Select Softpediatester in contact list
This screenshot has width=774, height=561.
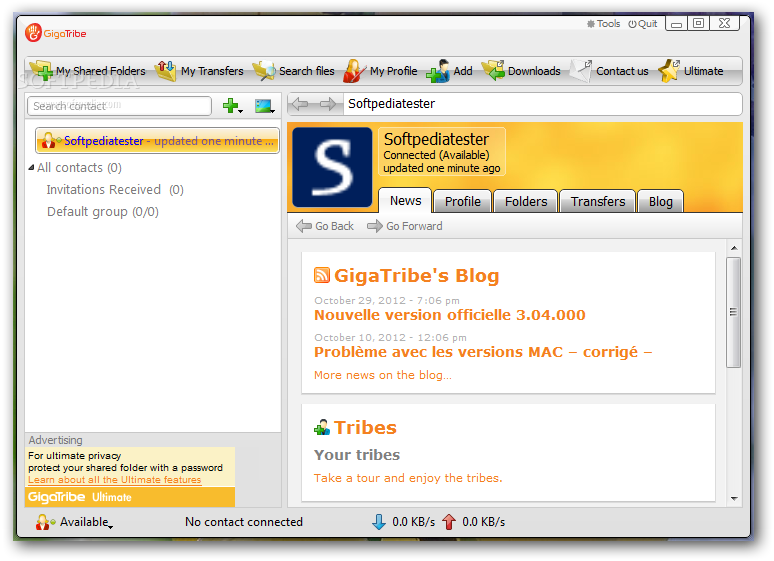(157, 141)
